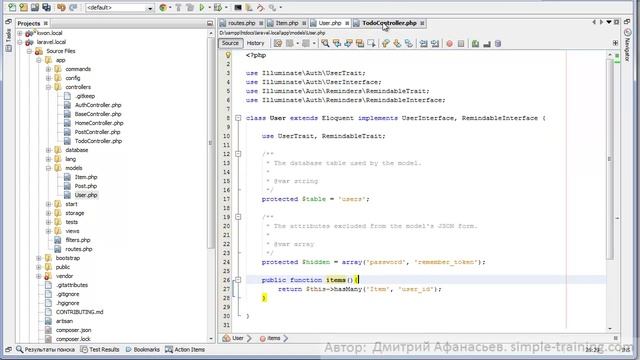Click the Shift Line Right icon
Image resolution: width=640 pixels, height=360 pixels.
point(435,43)
